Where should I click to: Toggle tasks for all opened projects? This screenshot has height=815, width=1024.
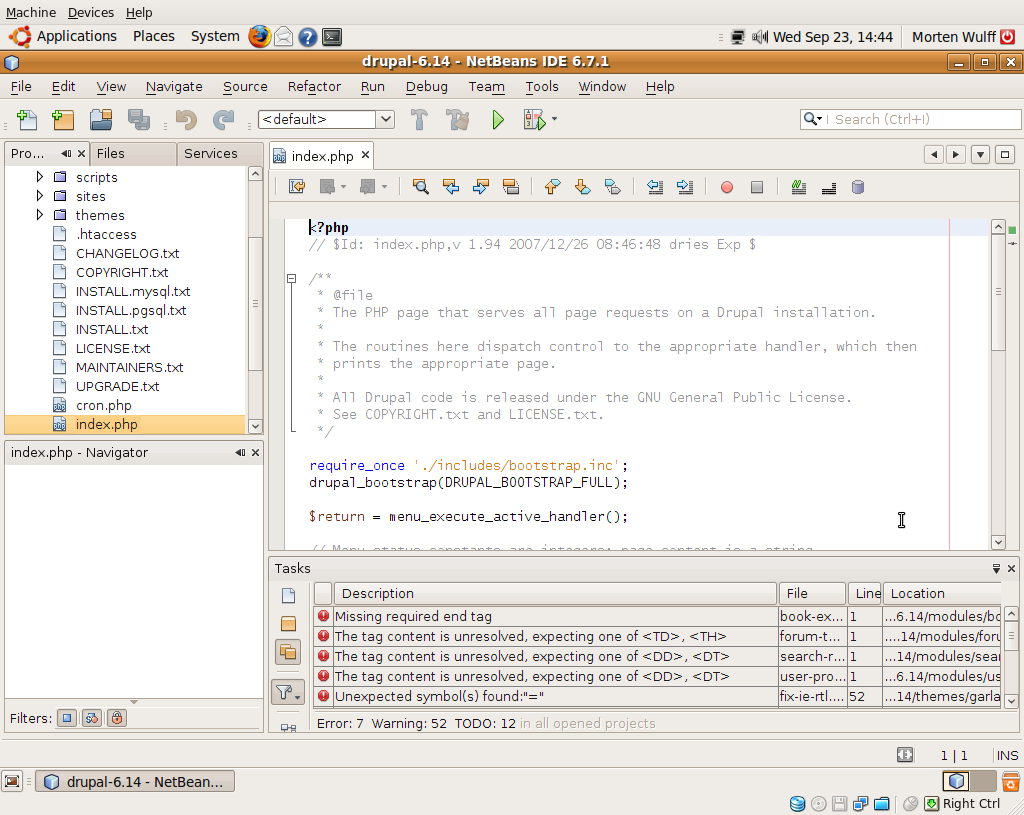coord(289,652)
